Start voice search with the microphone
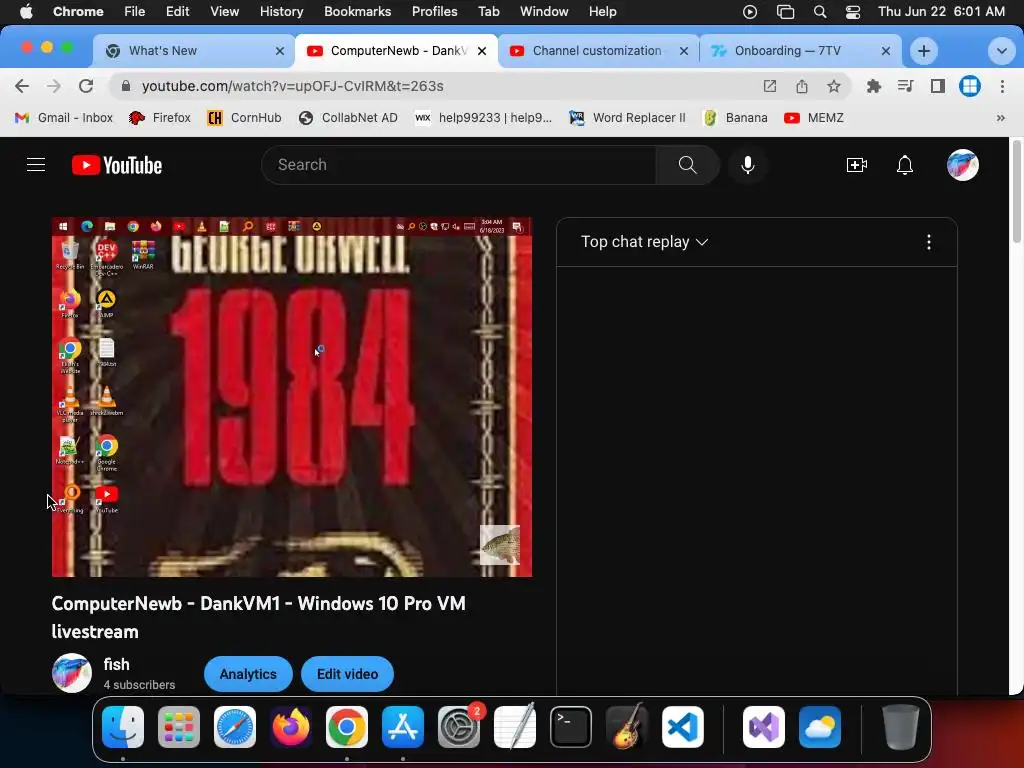The image size is (1024, 768). coord(748,165)
